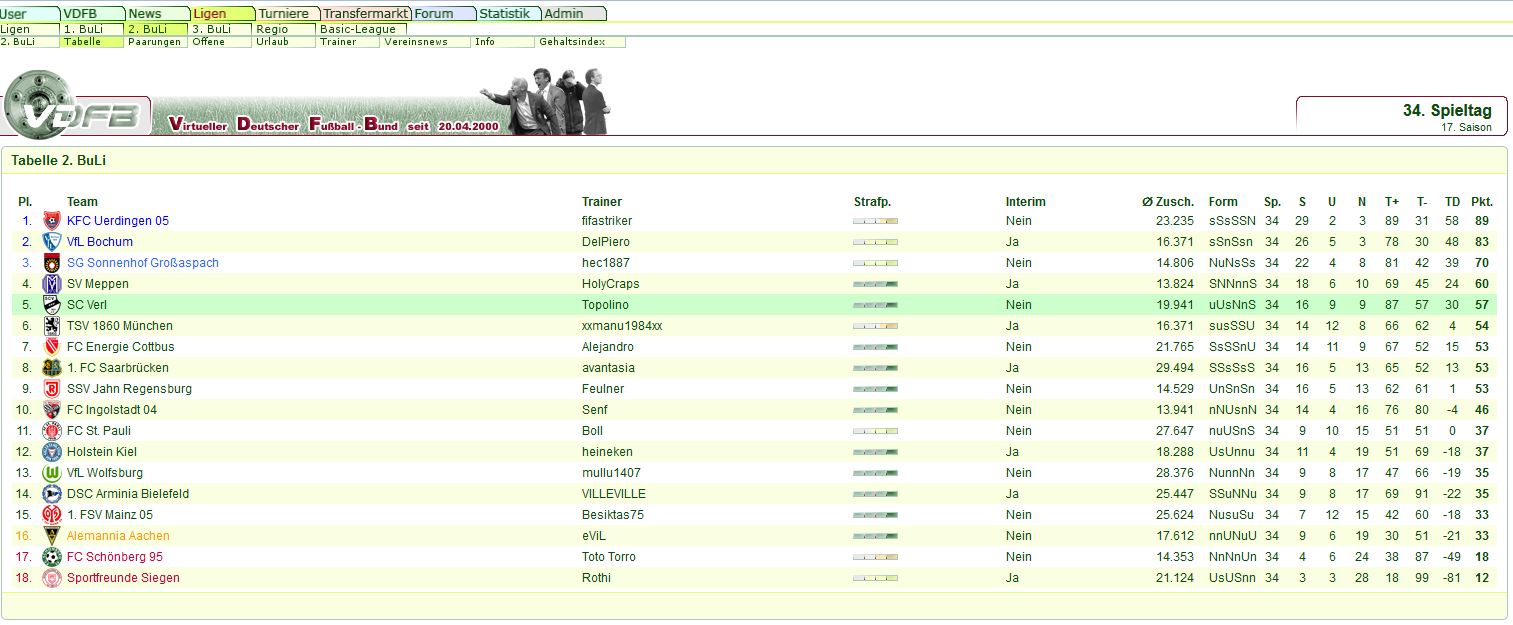Image resolution: width=1513 pixels, height=625 pixels.
Task: Open the Admin tab
Action: point(574,14)
